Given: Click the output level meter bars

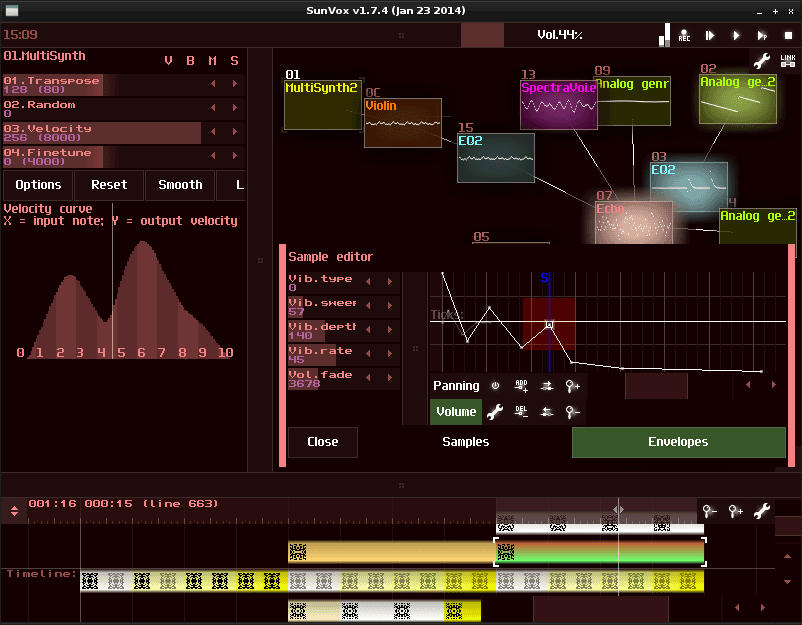Looking at the screenshot, I should pos(664,35).
